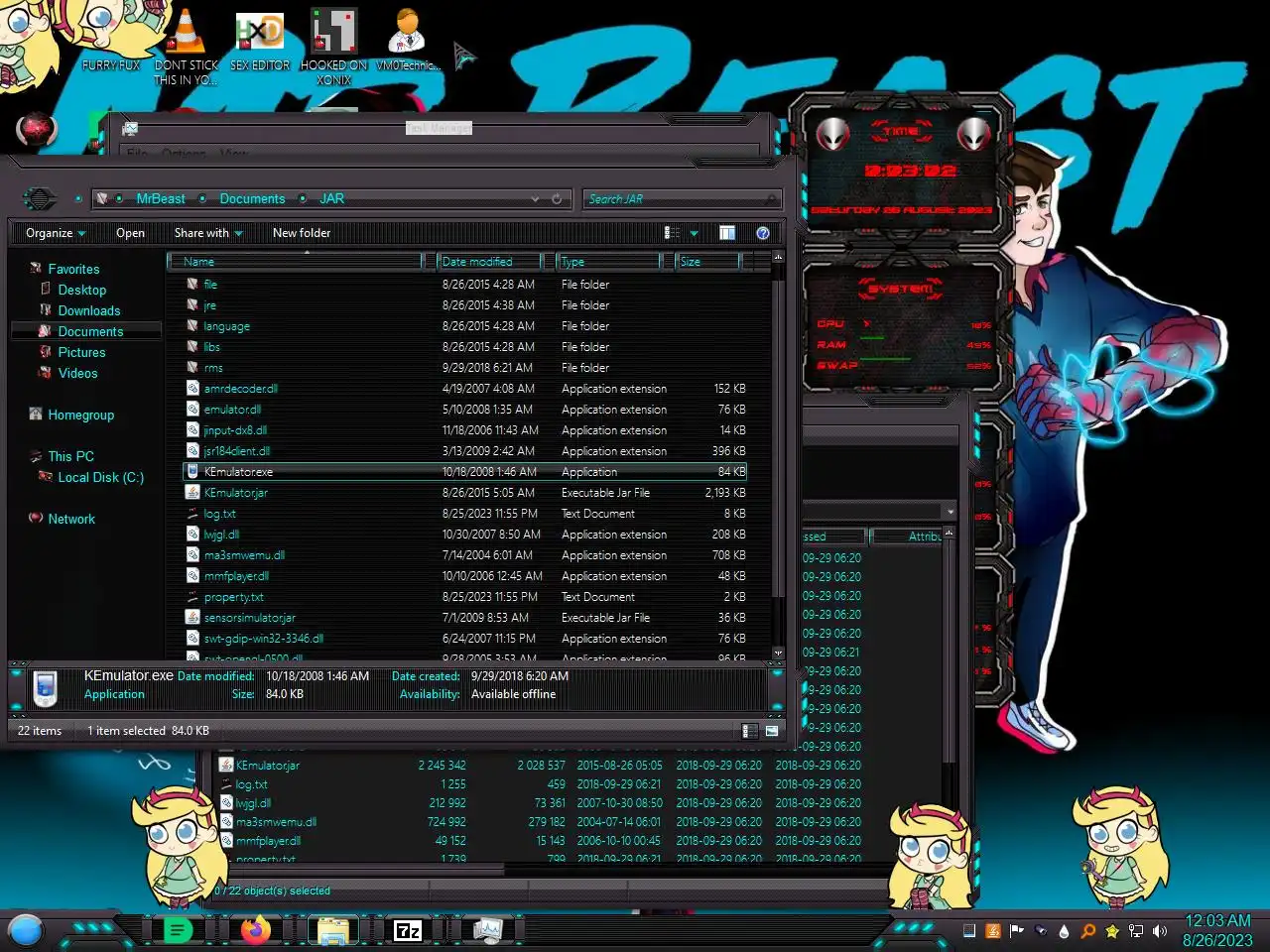Sort by the Type column header
This screenshot has height=952, width=1270.
point(608,262)
